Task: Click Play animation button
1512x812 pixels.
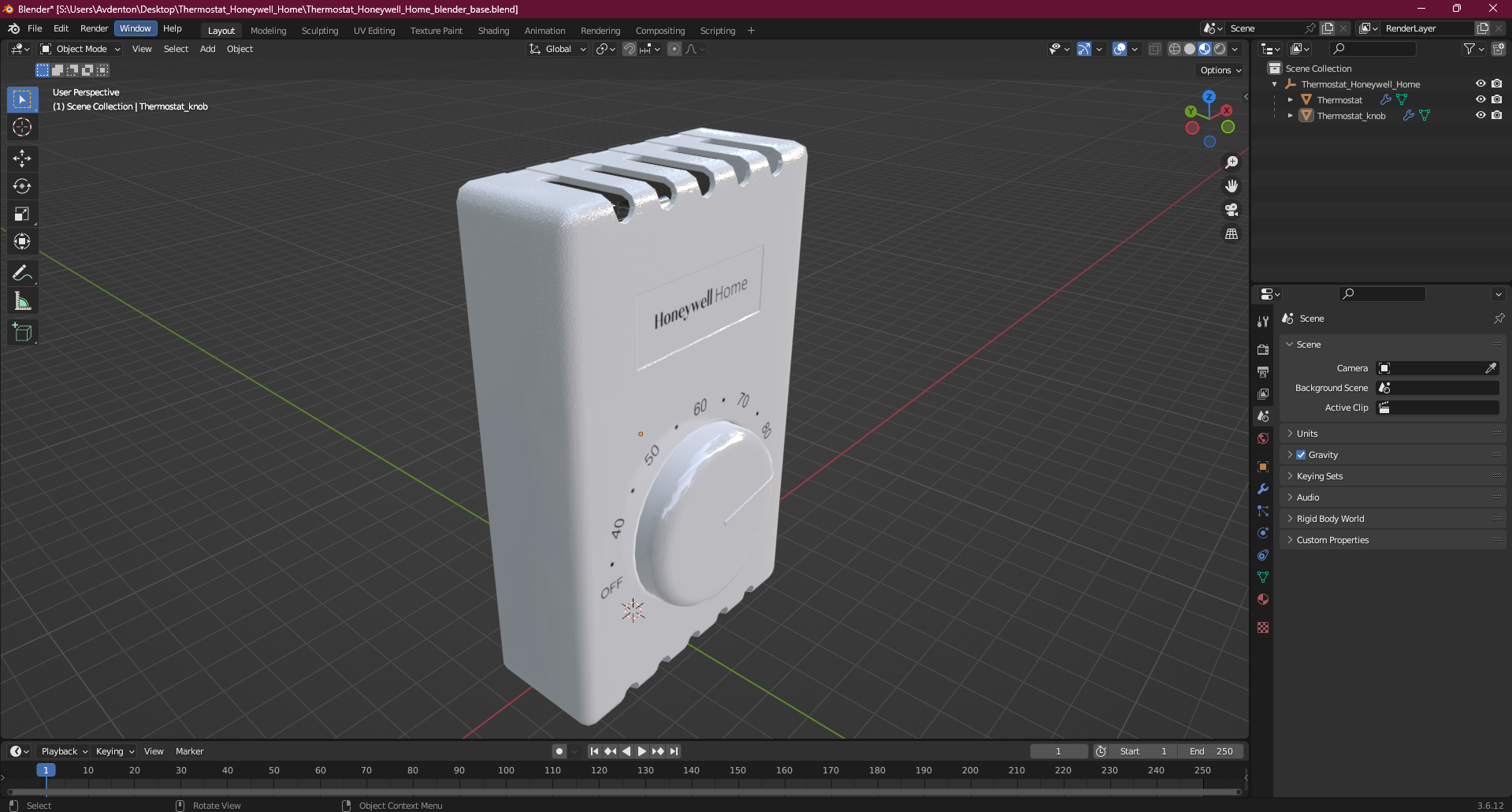Action: pos(641,751)
